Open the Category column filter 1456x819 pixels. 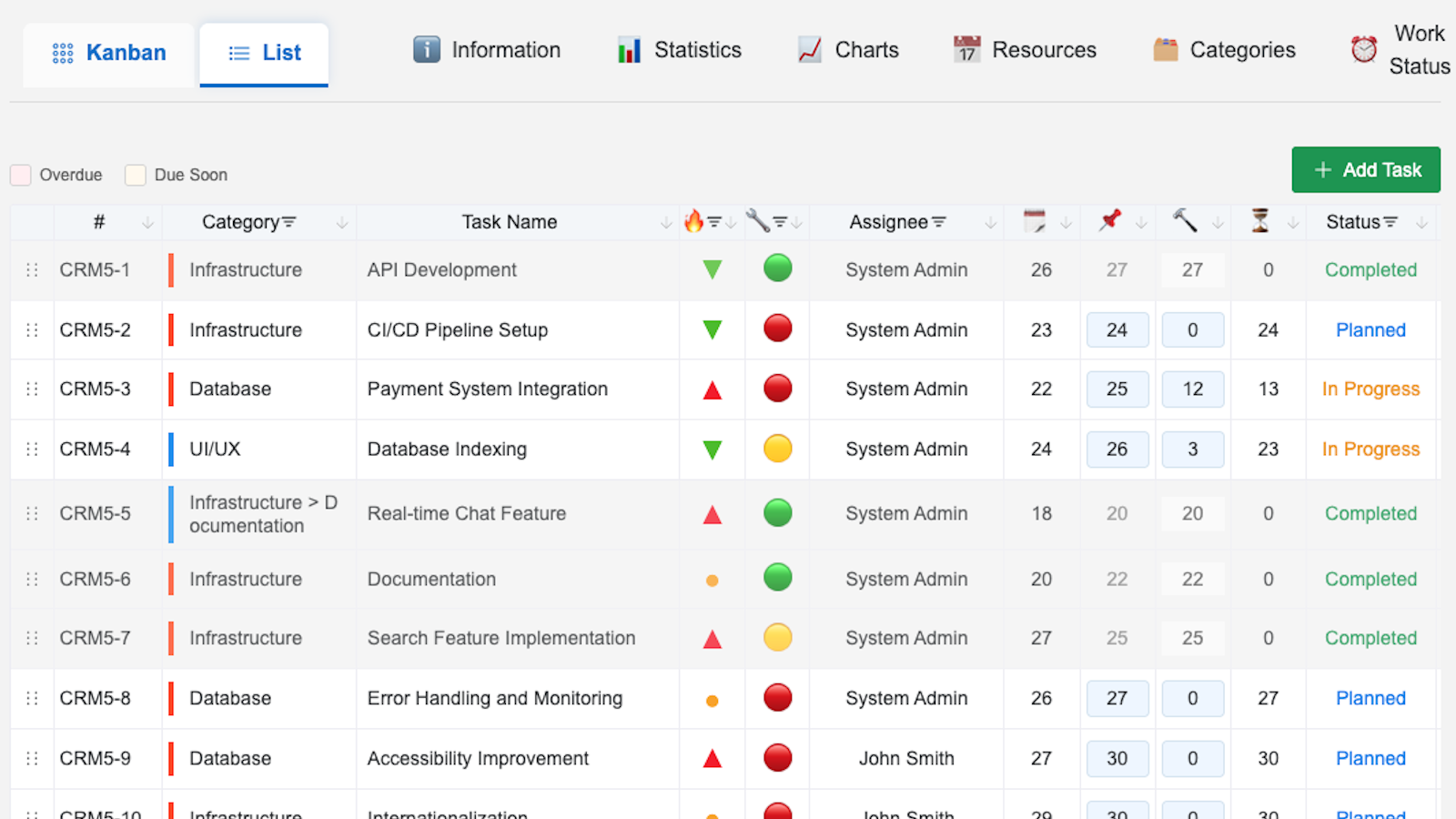pyautogui.click(x=289, y=221)
